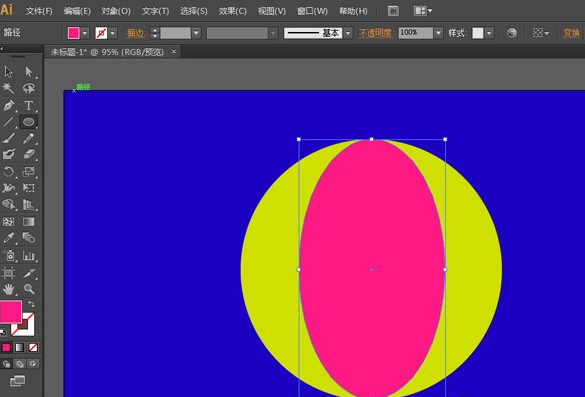
Task: Pick the Type (T) tool
Action: click(x=29, y=105)
